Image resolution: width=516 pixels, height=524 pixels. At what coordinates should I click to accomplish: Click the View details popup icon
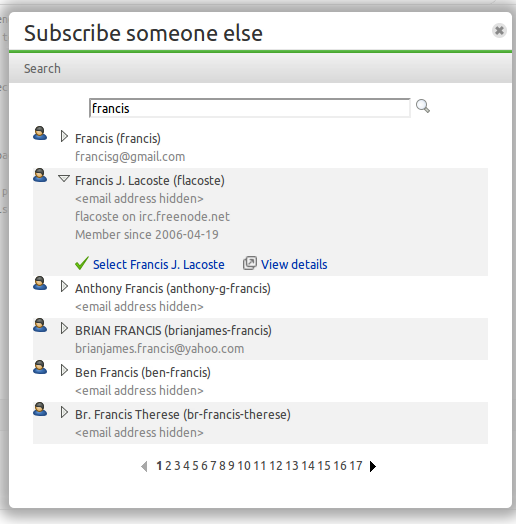click(x=250, y=263)
